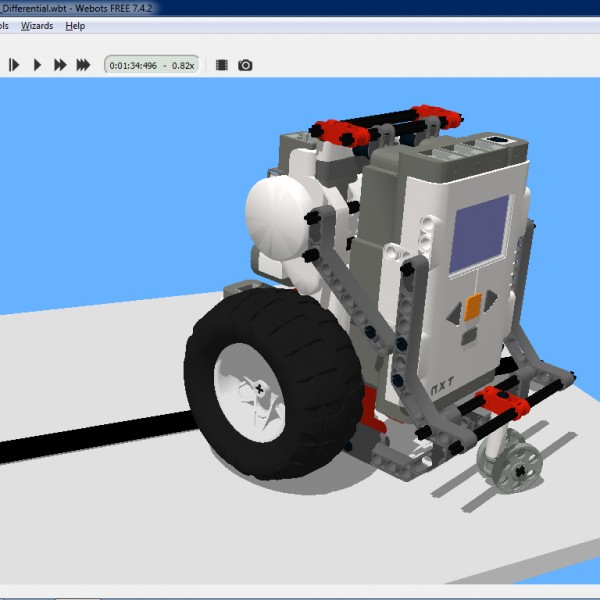Run simulation in real-time with play button
This screenshot has width=600, height=600.
(x=37, y=65)
